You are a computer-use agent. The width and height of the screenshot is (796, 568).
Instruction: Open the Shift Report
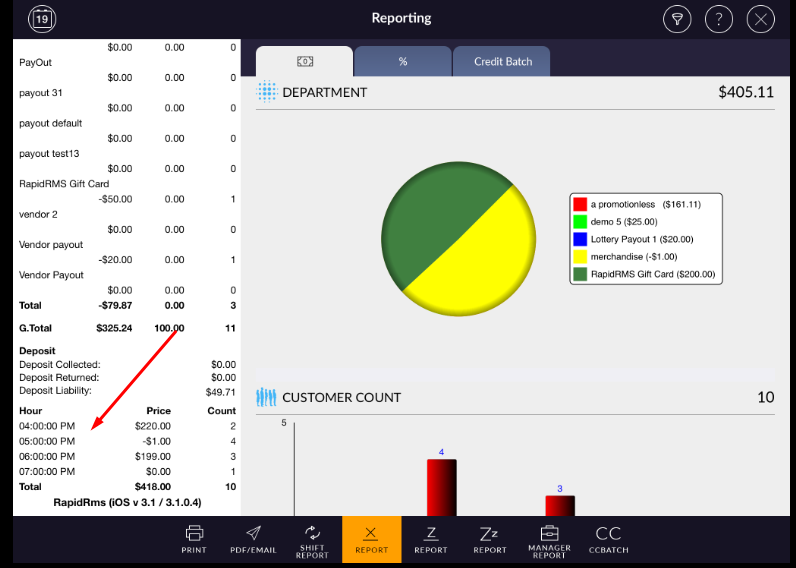[312, 539]
